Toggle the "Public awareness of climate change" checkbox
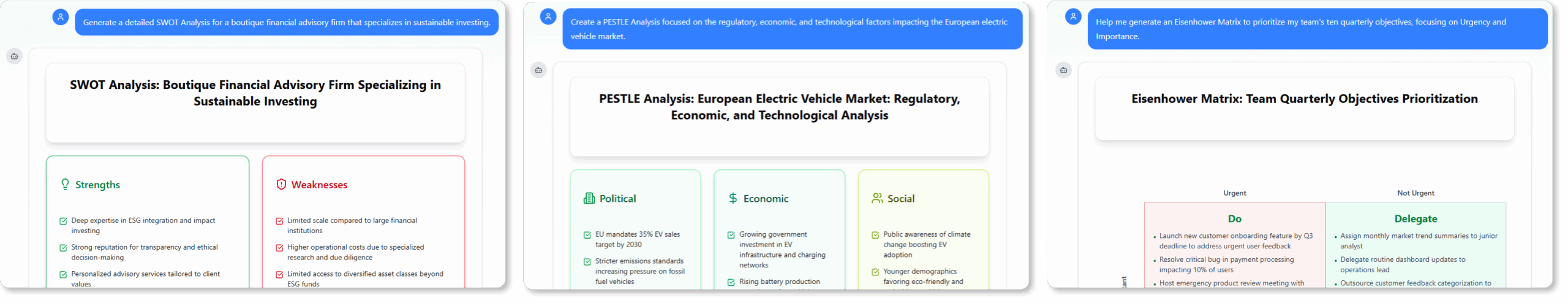 pyautogui.click(x=875, y=235)
